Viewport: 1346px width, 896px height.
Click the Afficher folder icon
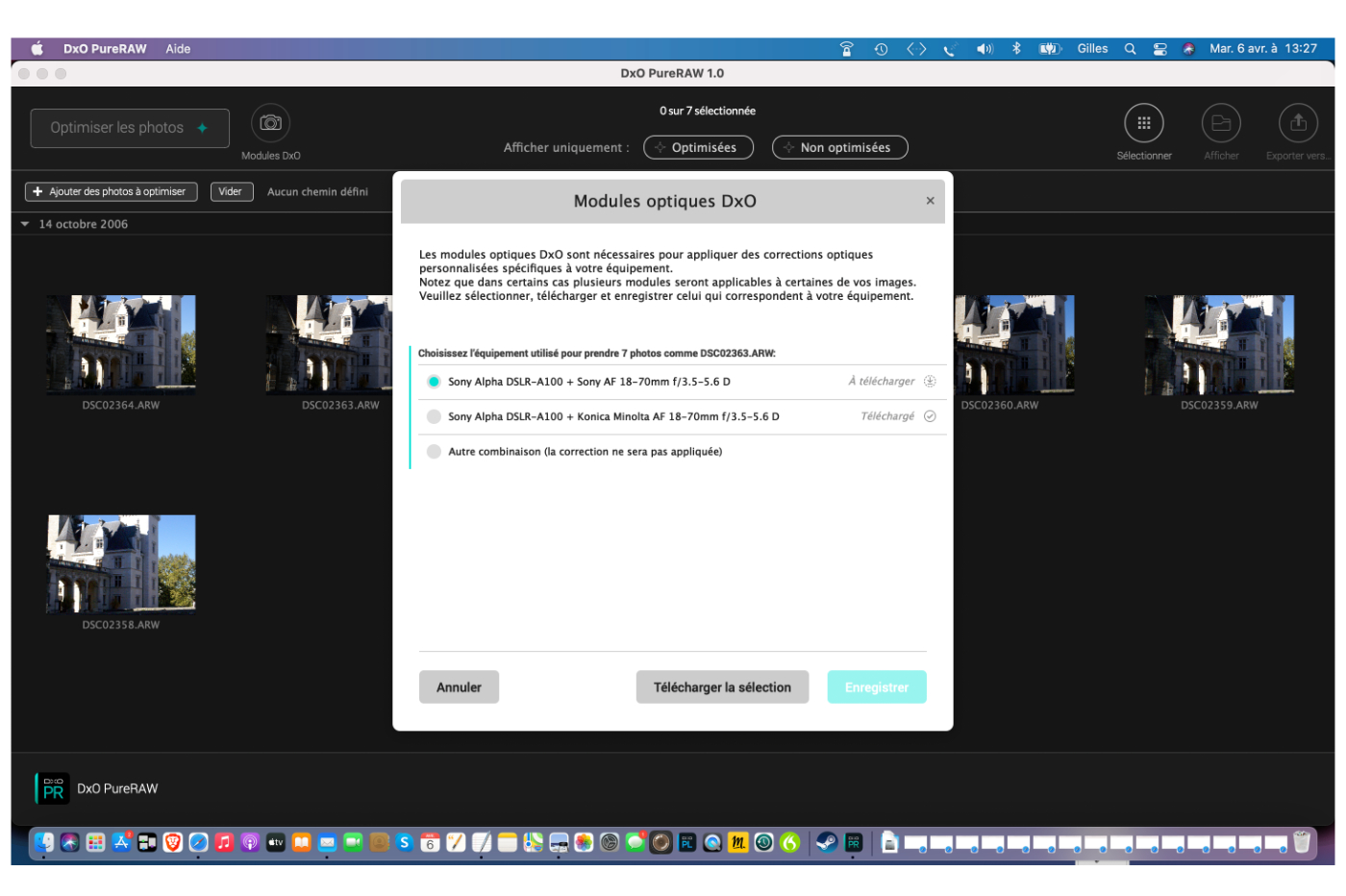[1221, 123]
